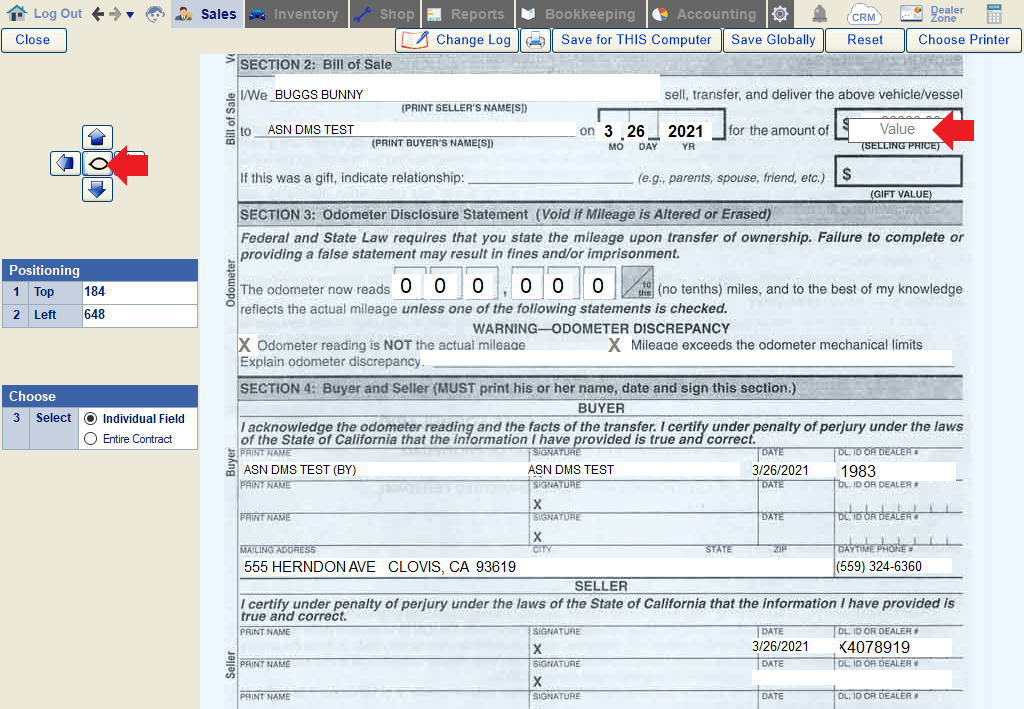Image resolution: width=1024 pixels, height=709 pixels.
Task: Click the user face icon
Action: [155, 14]
